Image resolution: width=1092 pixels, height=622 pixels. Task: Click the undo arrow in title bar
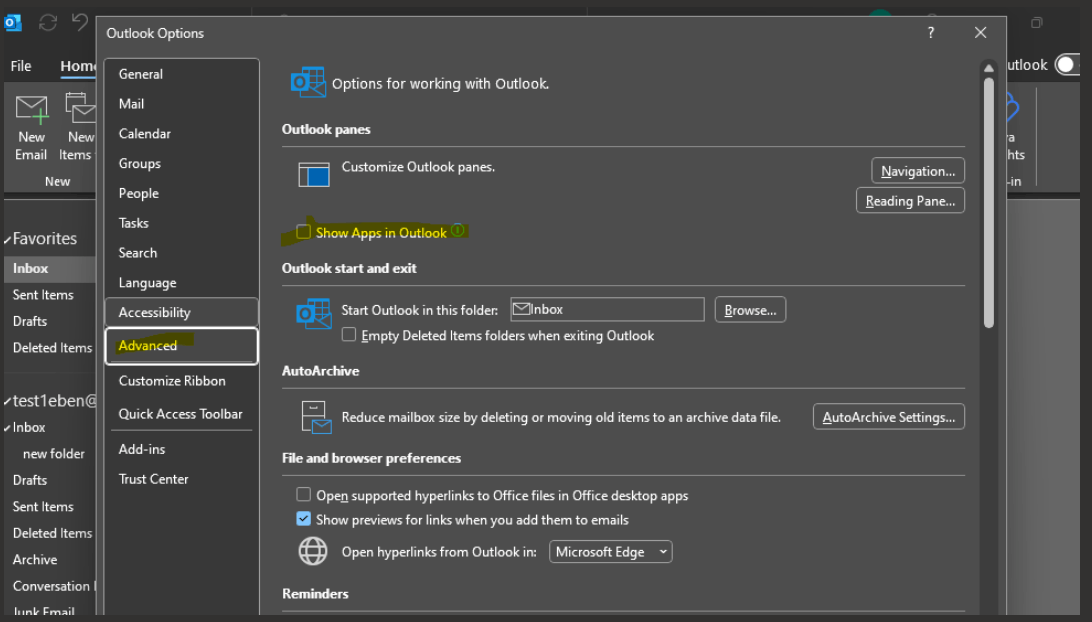(x=80, y=22)
